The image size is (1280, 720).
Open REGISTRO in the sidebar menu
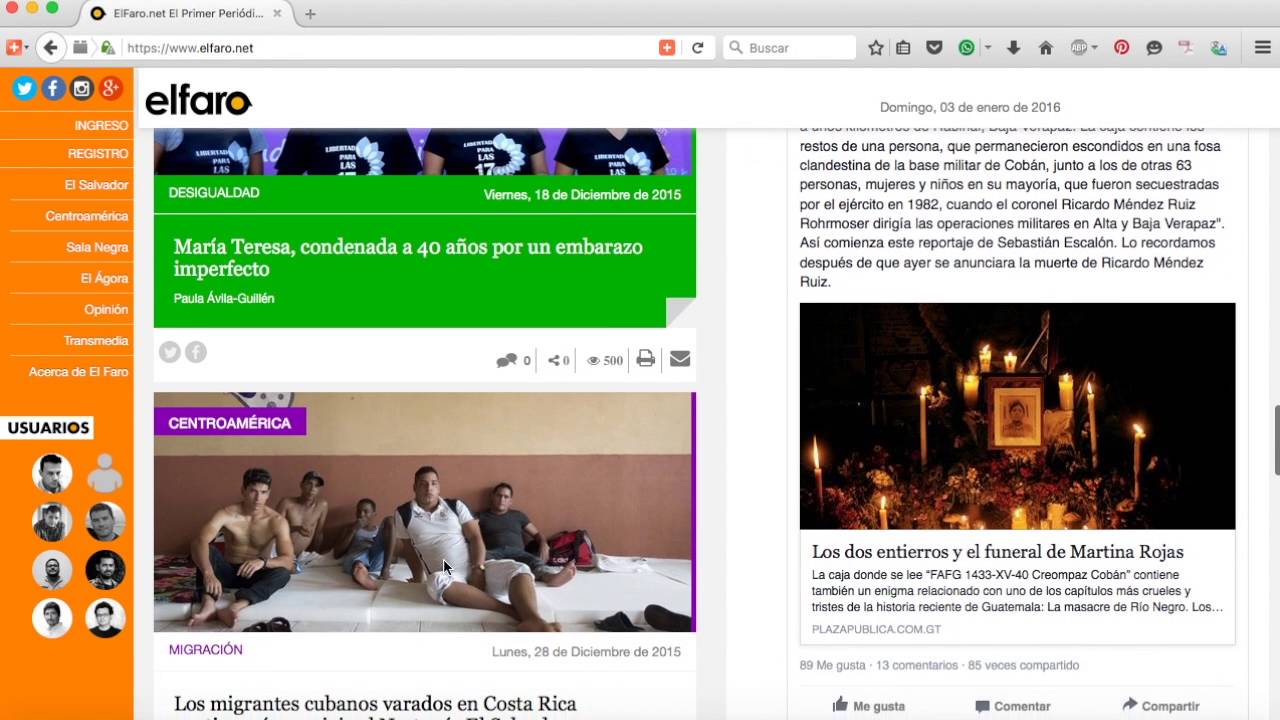pyautogui.click(x=98, y=153)
